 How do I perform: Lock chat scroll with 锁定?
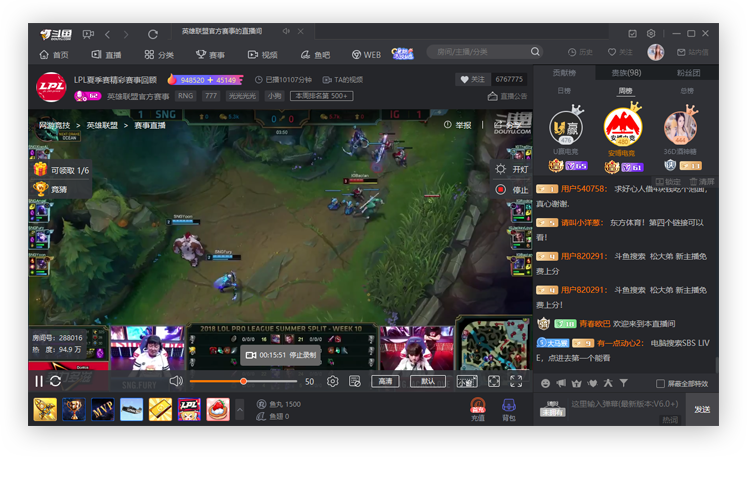(x=668, y=182)
